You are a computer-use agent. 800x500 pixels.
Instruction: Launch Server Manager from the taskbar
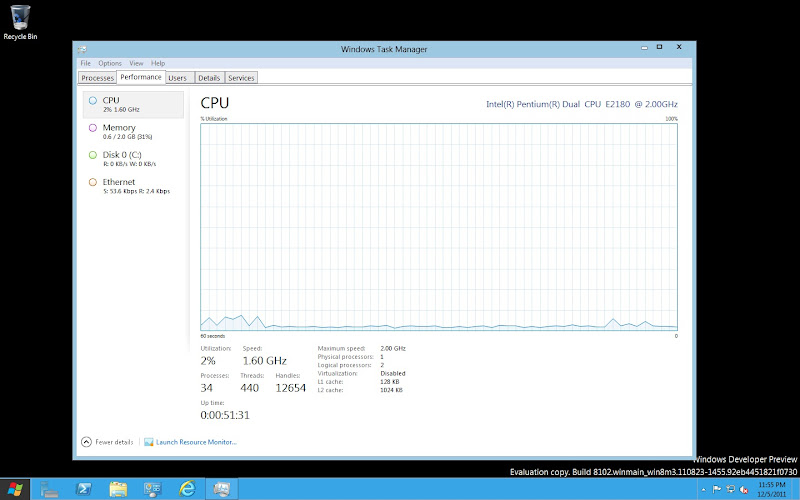(49, 489)
